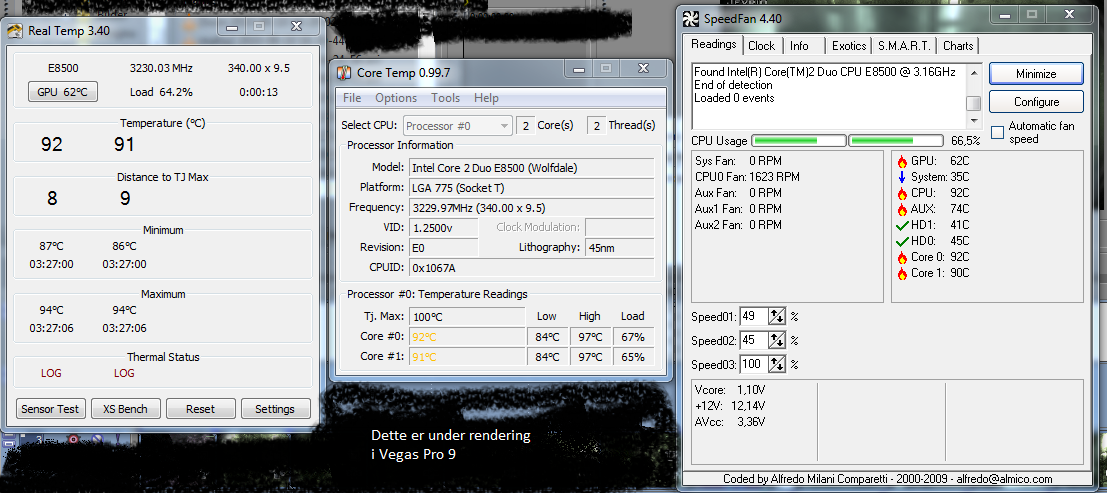Click the +12V 12,14V reading
Image resolution: width=1107 pixels, height=493 pixels.
(x=730, y=405)
